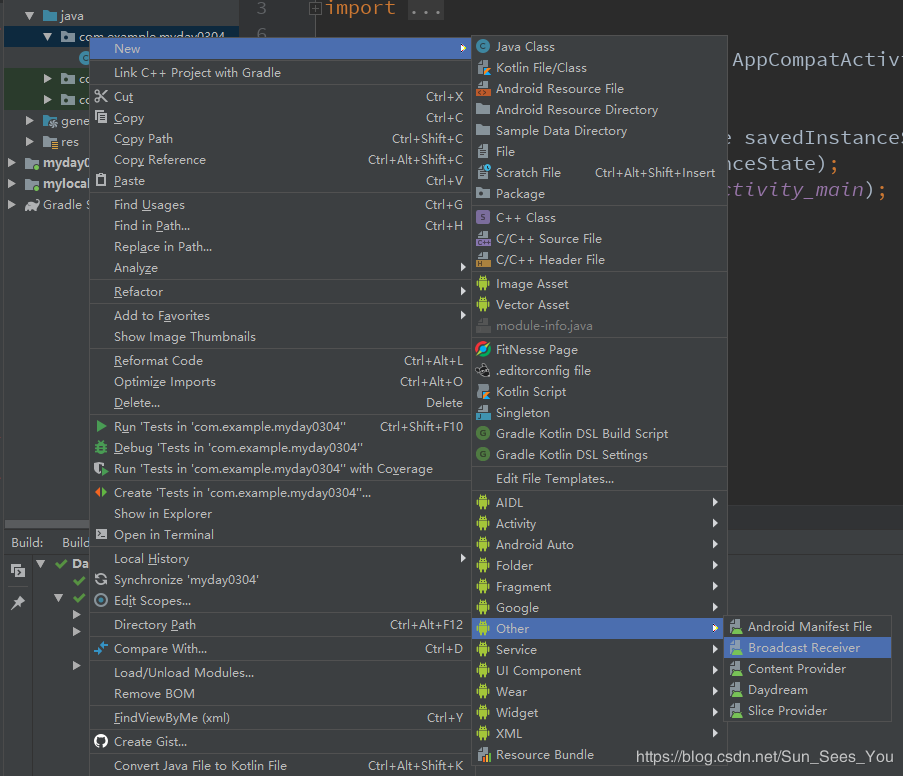
Task: Click the Image Asset Android icon
Action: pos(483,283)
